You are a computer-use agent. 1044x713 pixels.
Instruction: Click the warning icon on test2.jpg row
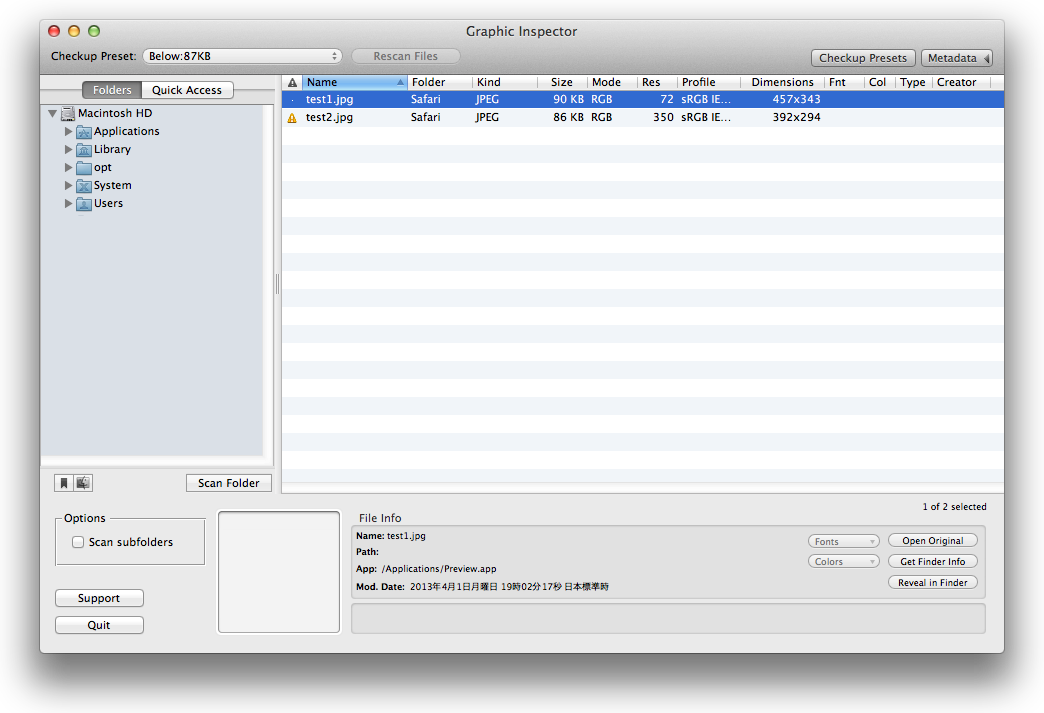tap(292, 118)
